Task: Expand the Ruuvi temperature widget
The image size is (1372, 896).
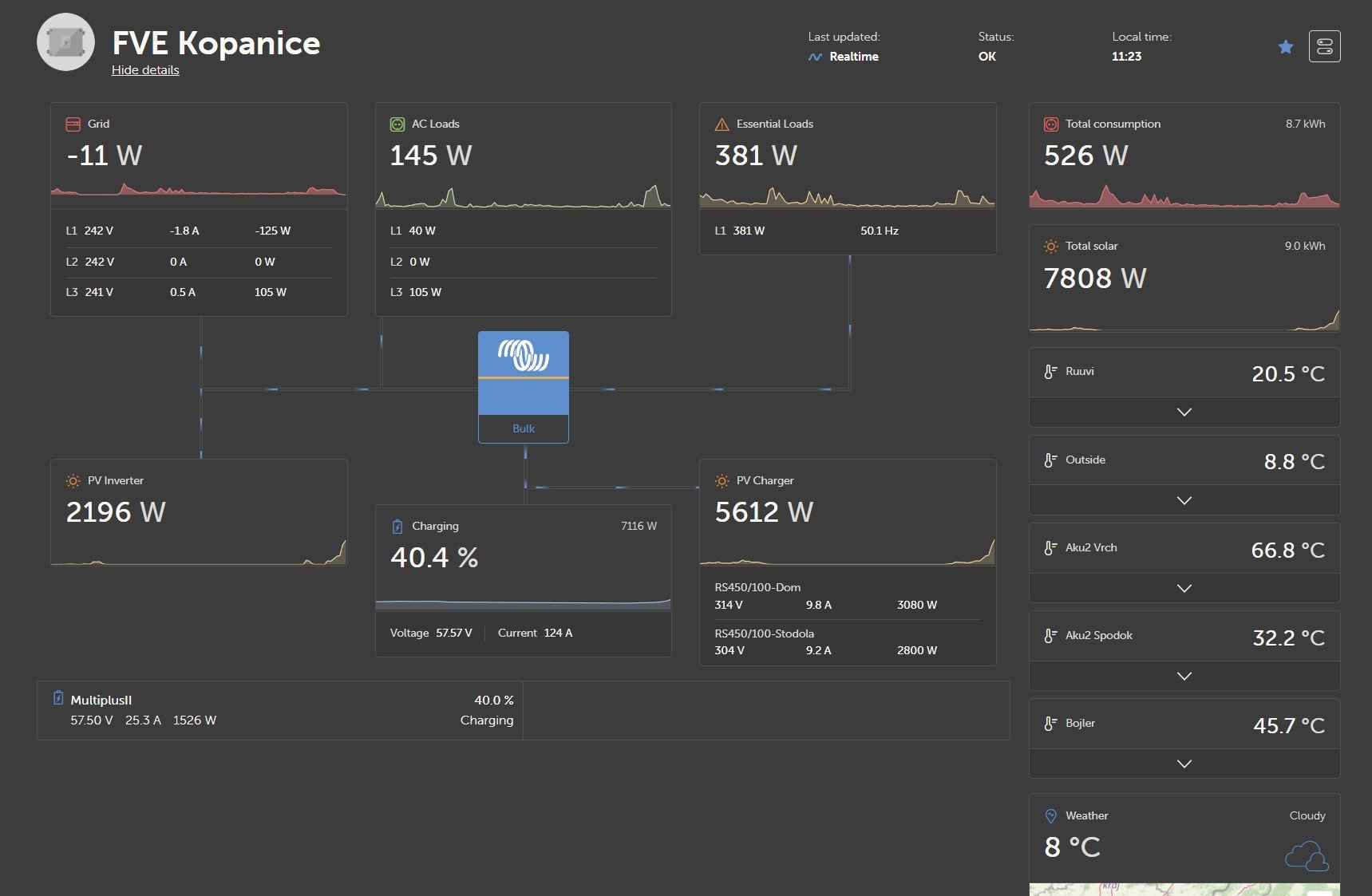Action: (x=1184, y=412)
